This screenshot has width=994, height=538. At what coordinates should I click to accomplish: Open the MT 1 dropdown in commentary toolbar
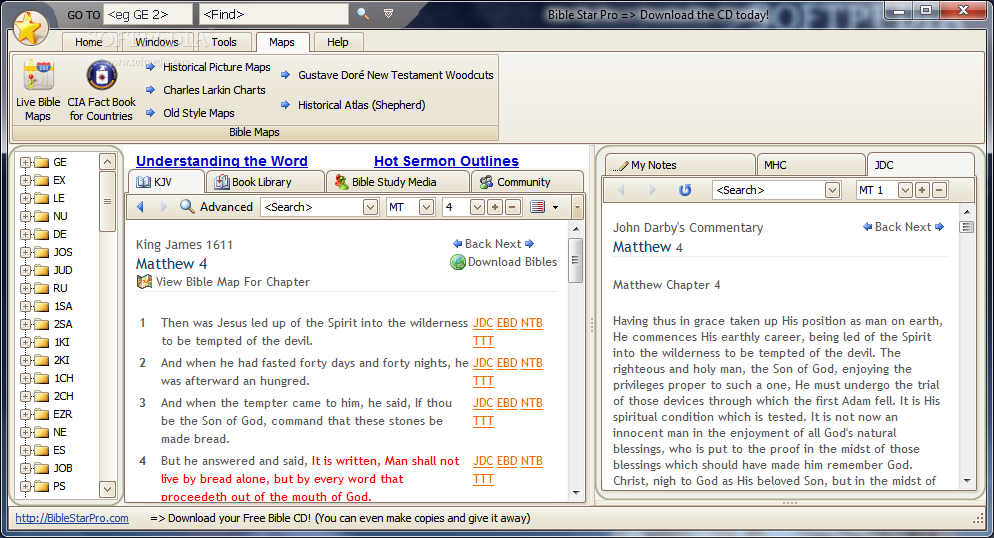coord(905,189)
